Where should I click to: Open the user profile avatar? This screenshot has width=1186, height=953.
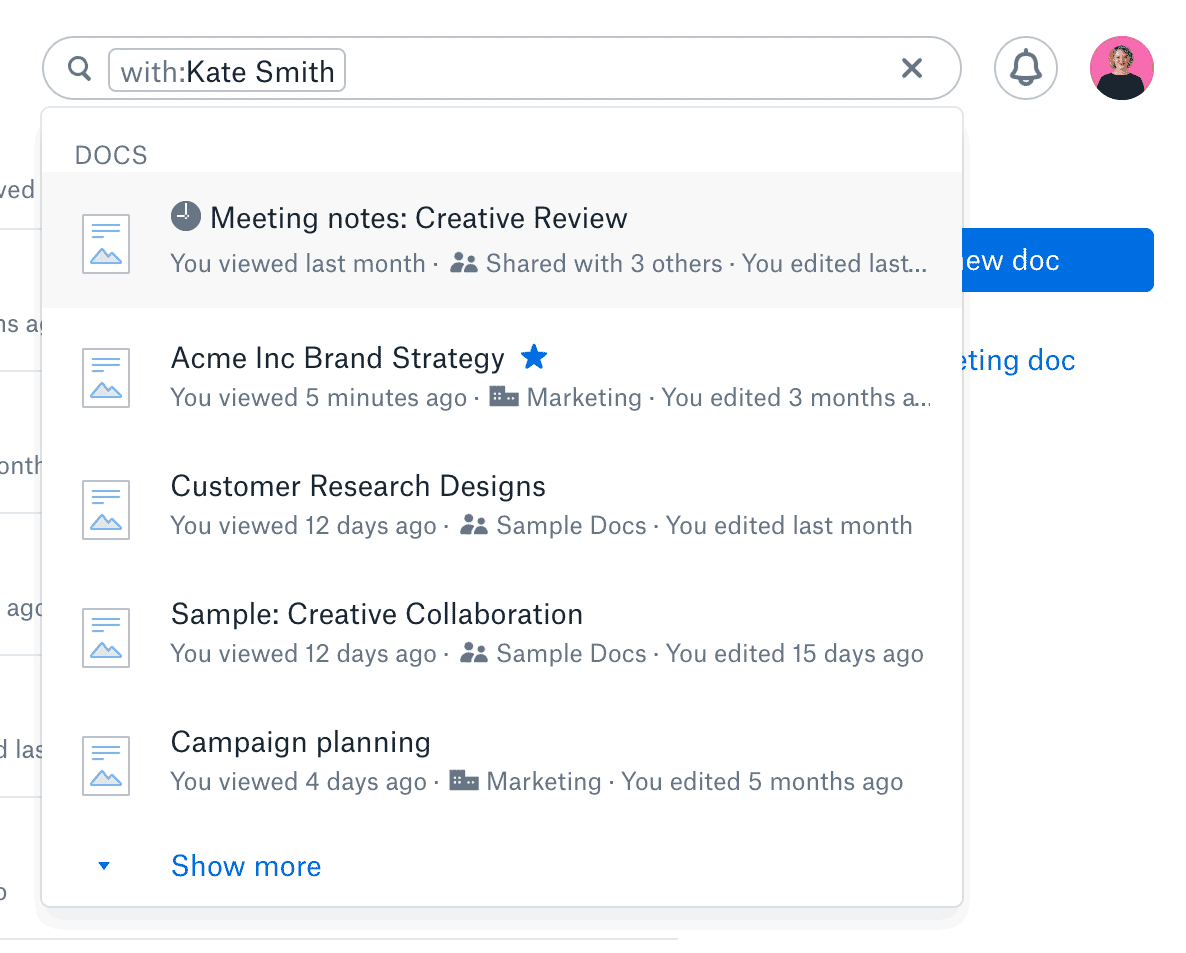pos(1121,69)
